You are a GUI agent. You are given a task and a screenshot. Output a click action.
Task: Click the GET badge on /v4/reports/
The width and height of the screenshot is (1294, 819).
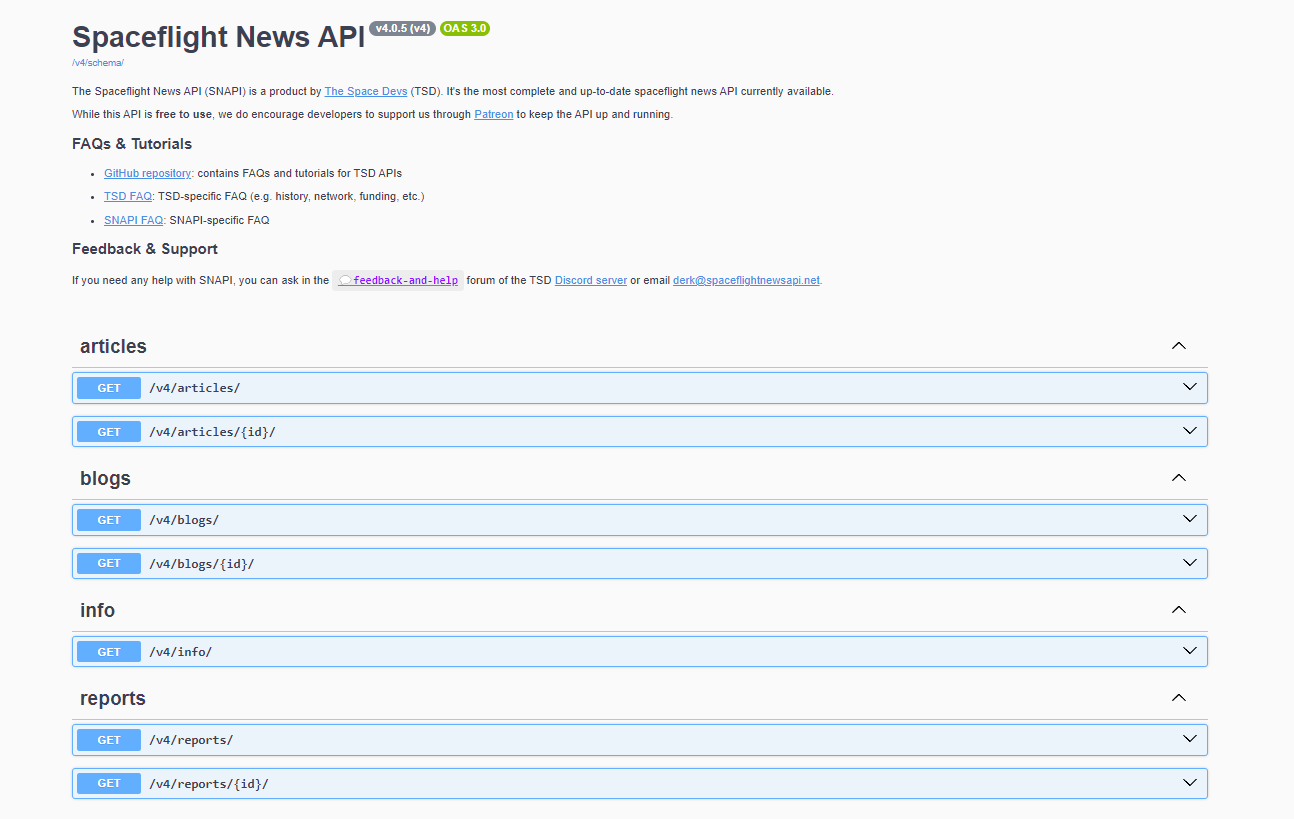tap(108, 739)
